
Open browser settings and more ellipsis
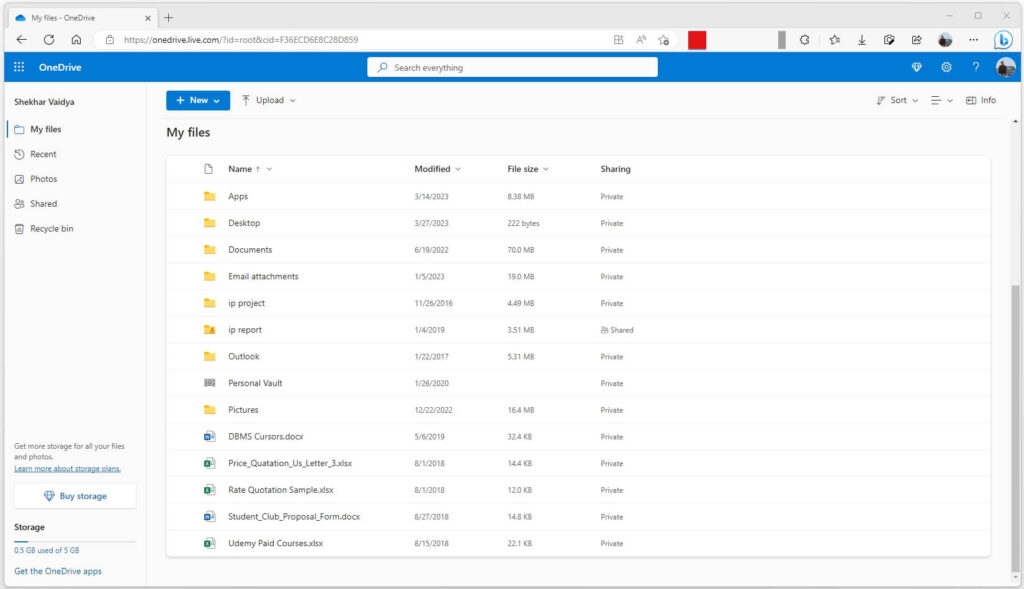point(973,40)
